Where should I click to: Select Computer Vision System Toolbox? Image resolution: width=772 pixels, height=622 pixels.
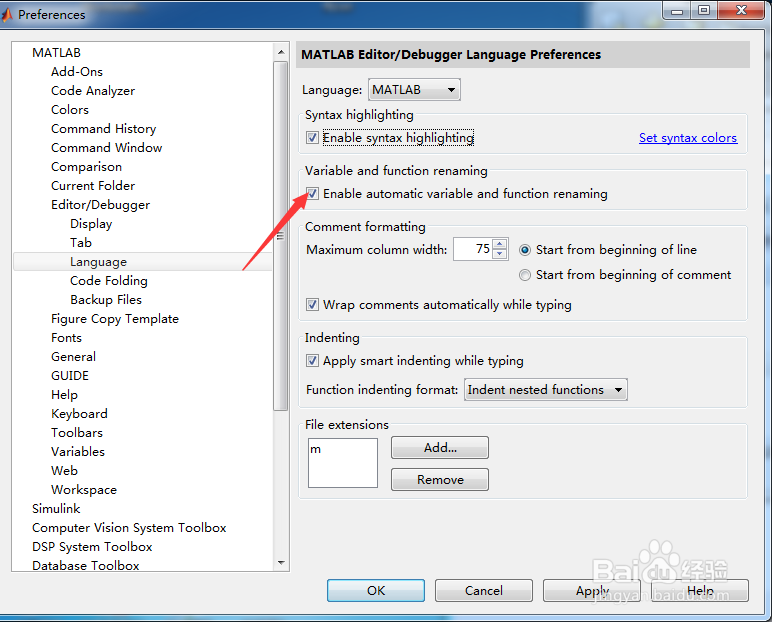(129, 527)
